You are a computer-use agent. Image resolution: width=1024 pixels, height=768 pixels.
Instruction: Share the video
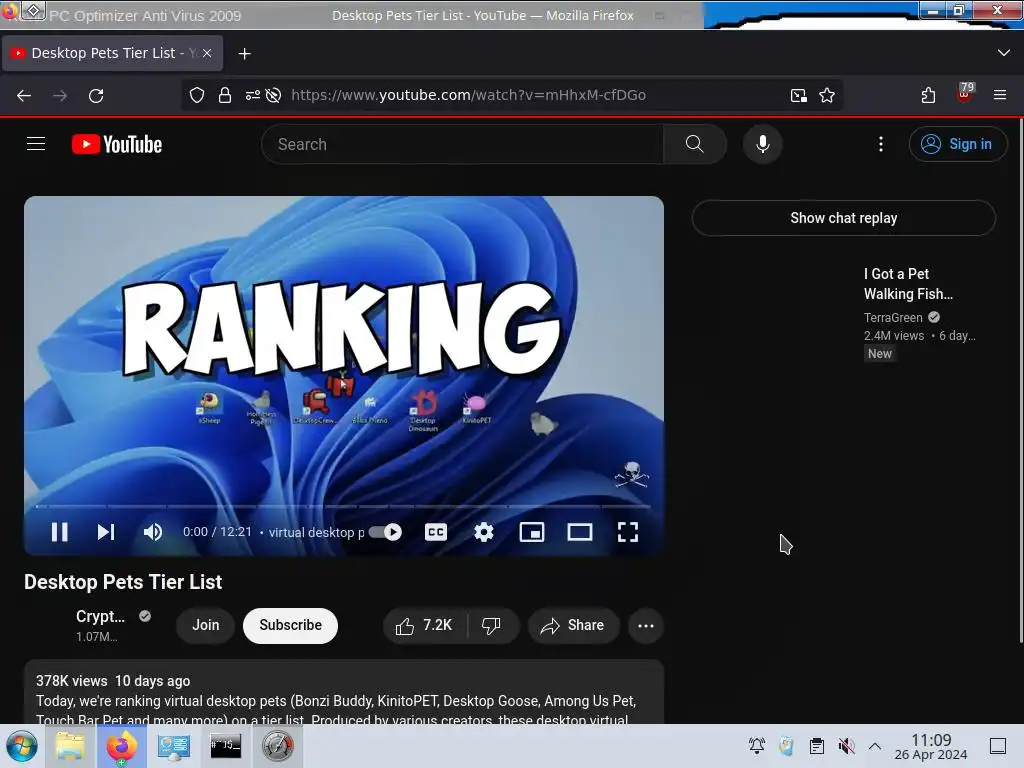point(572,626)
